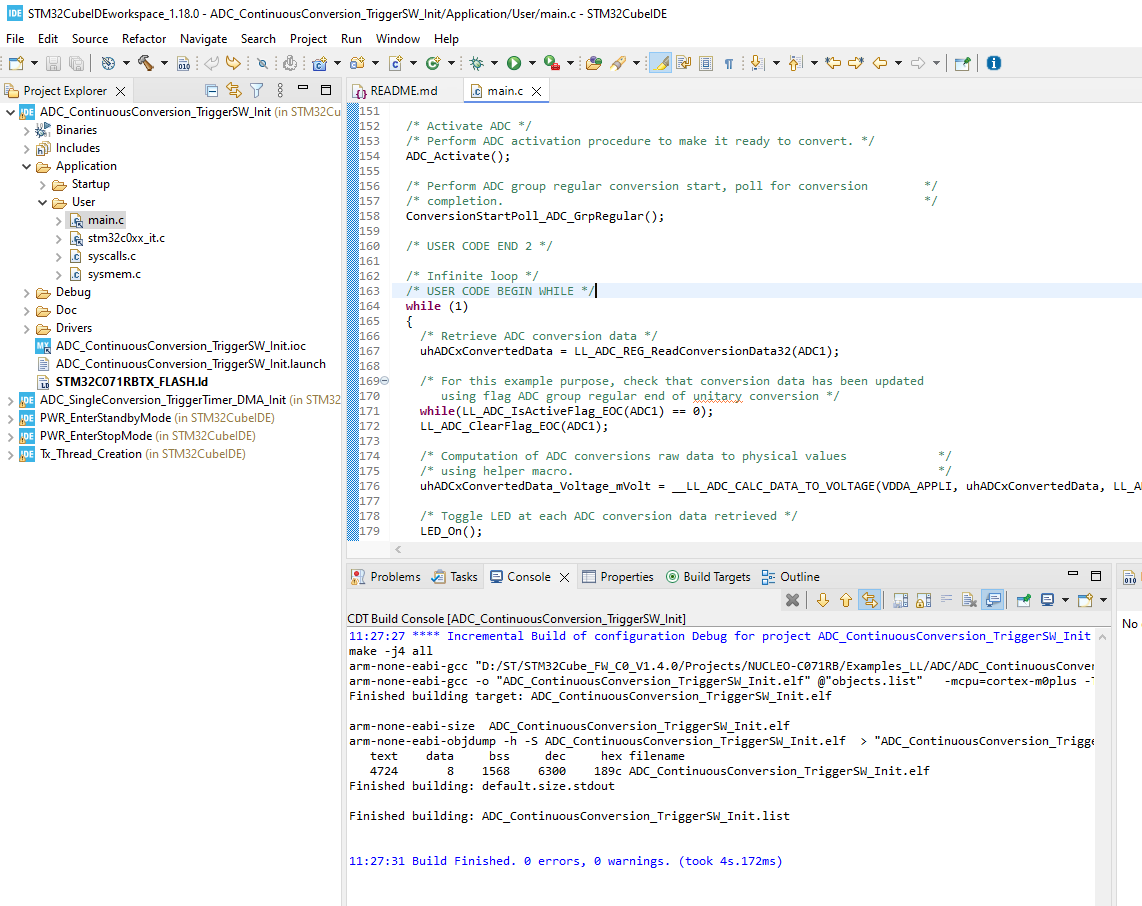This screenshot has height=906, width=1142.
Task: Click the blue Information Center icon
Action: click(993, 63)
